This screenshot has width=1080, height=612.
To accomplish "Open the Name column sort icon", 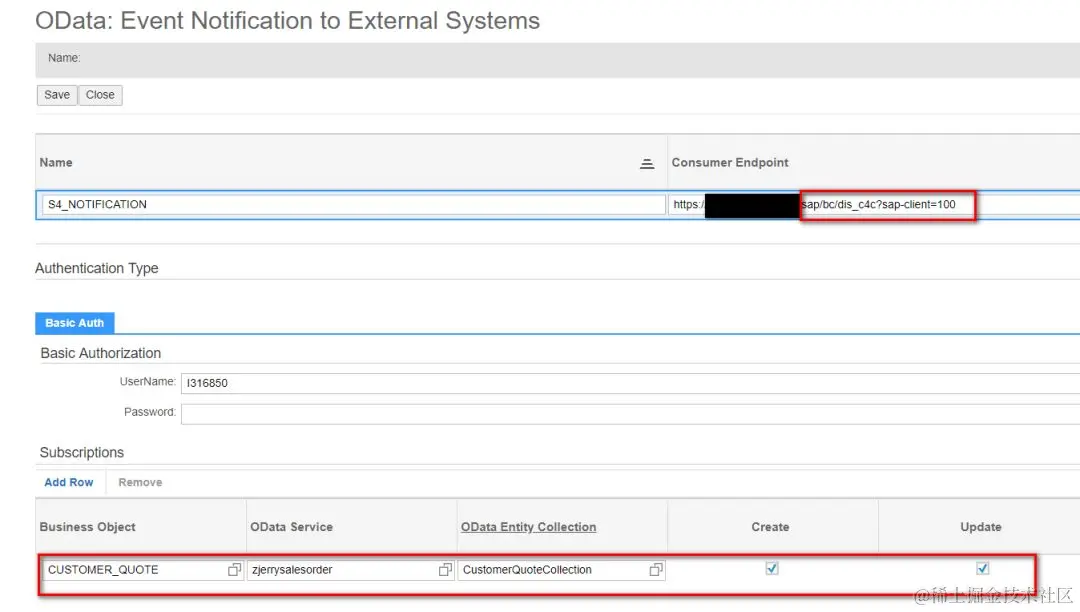I will click(x=647, y=164).
